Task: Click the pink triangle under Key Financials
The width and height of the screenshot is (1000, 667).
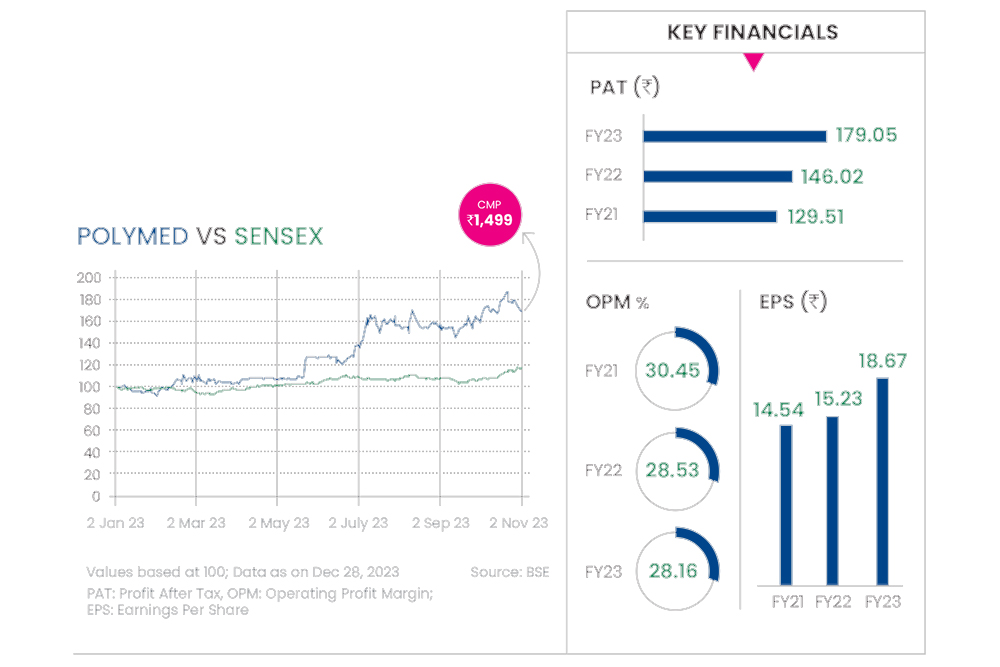Action: coord(754,63)
